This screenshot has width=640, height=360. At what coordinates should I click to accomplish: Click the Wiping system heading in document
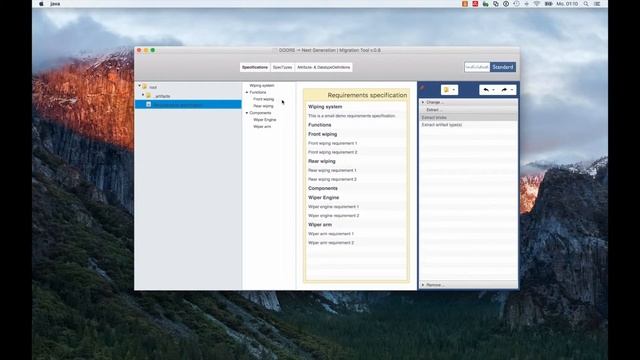[x=325, y=107]
